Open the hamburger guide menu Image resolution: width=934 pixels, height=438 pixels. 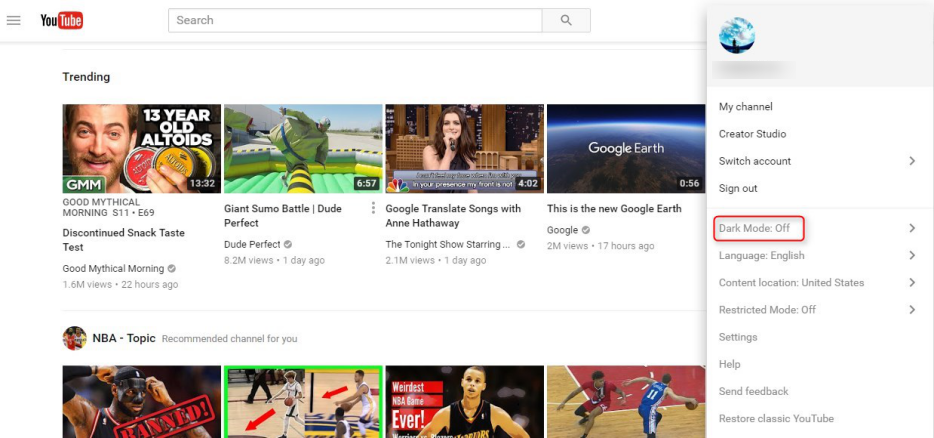point(13,20)
